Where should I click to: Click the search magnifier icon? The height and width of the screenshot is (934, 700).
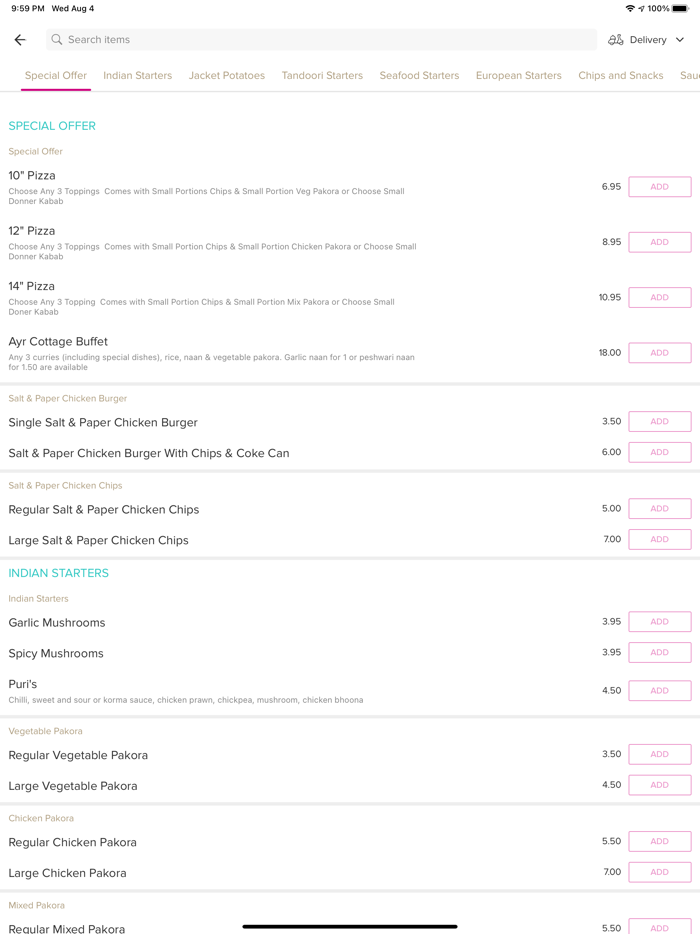[57, 40]
